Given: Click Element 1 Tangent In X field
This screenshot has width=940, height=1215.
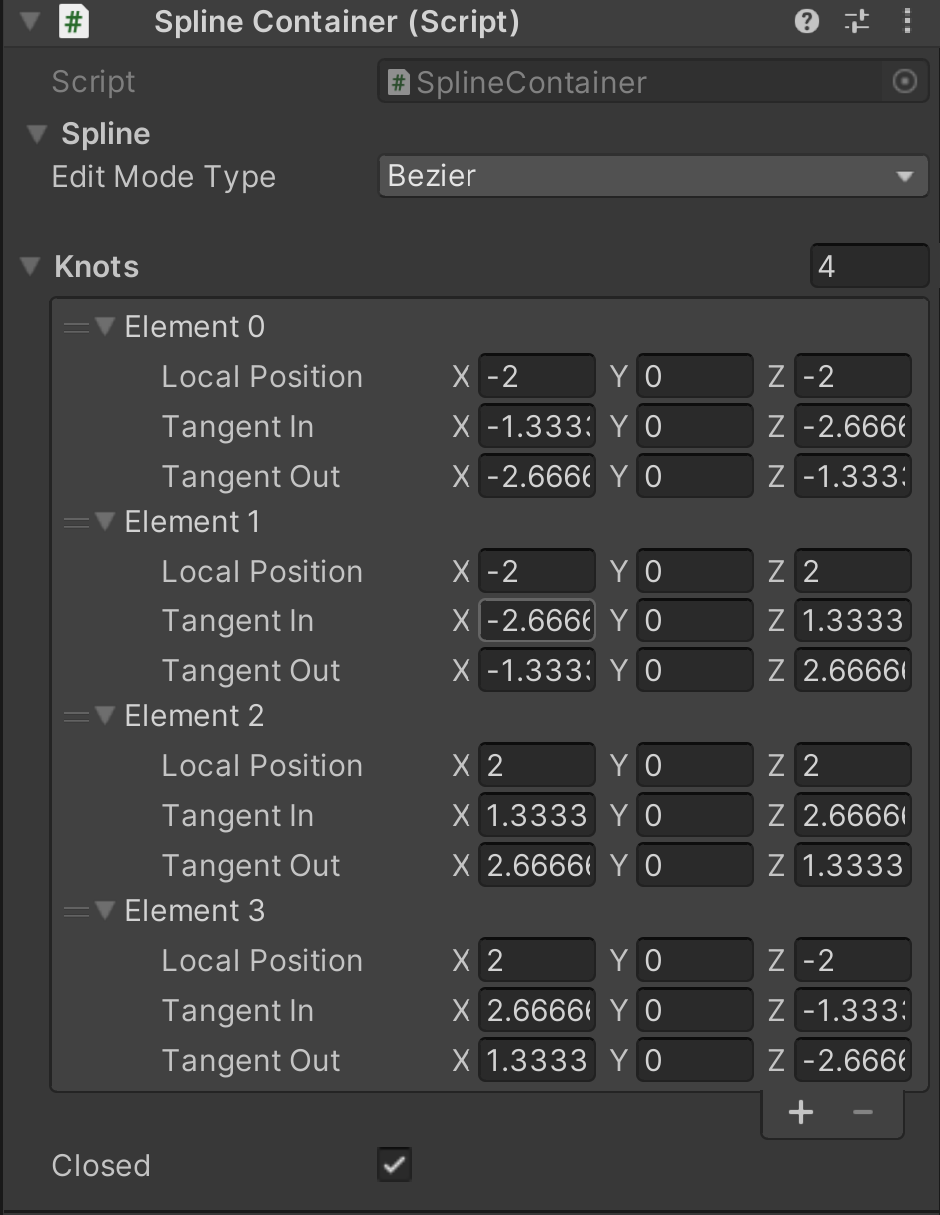Looking at the screenshot, I should (x=537, y=621).
